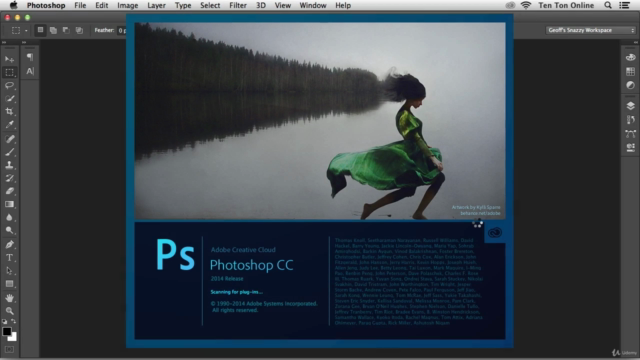Select the Eyedropper tool

[x=9, y=124]
